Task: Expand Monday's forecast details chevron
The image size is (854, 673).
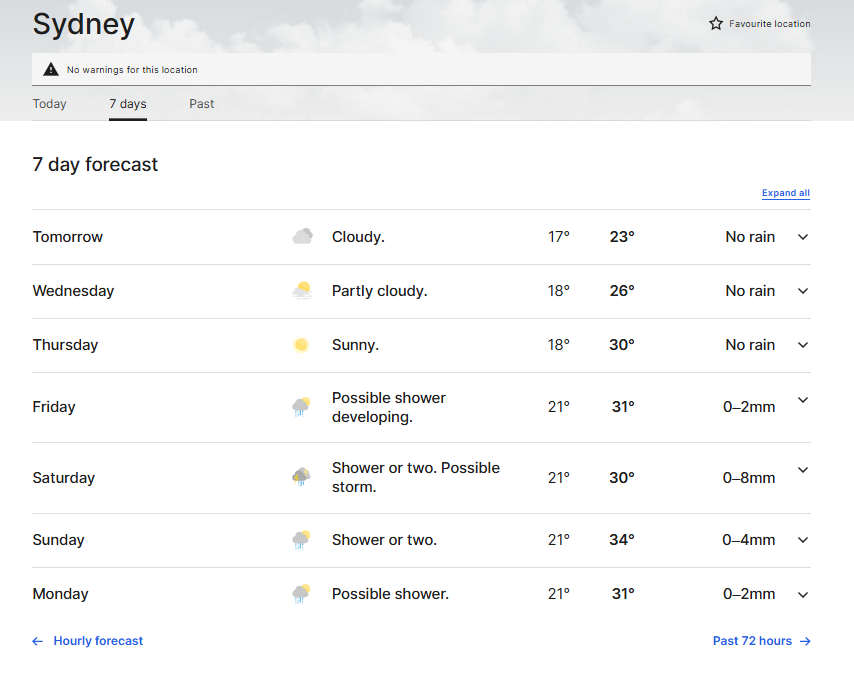Action: 803,595
